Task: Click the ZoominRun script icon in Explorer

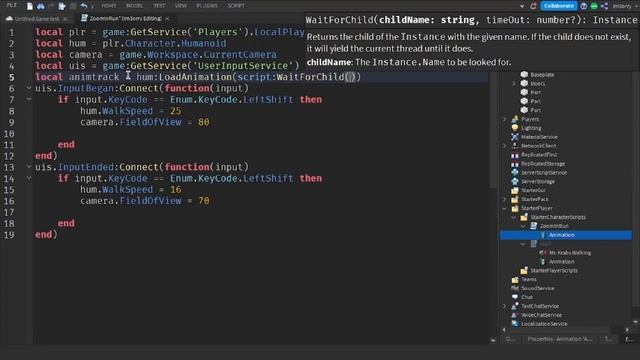Action: [x=533, y=226]
